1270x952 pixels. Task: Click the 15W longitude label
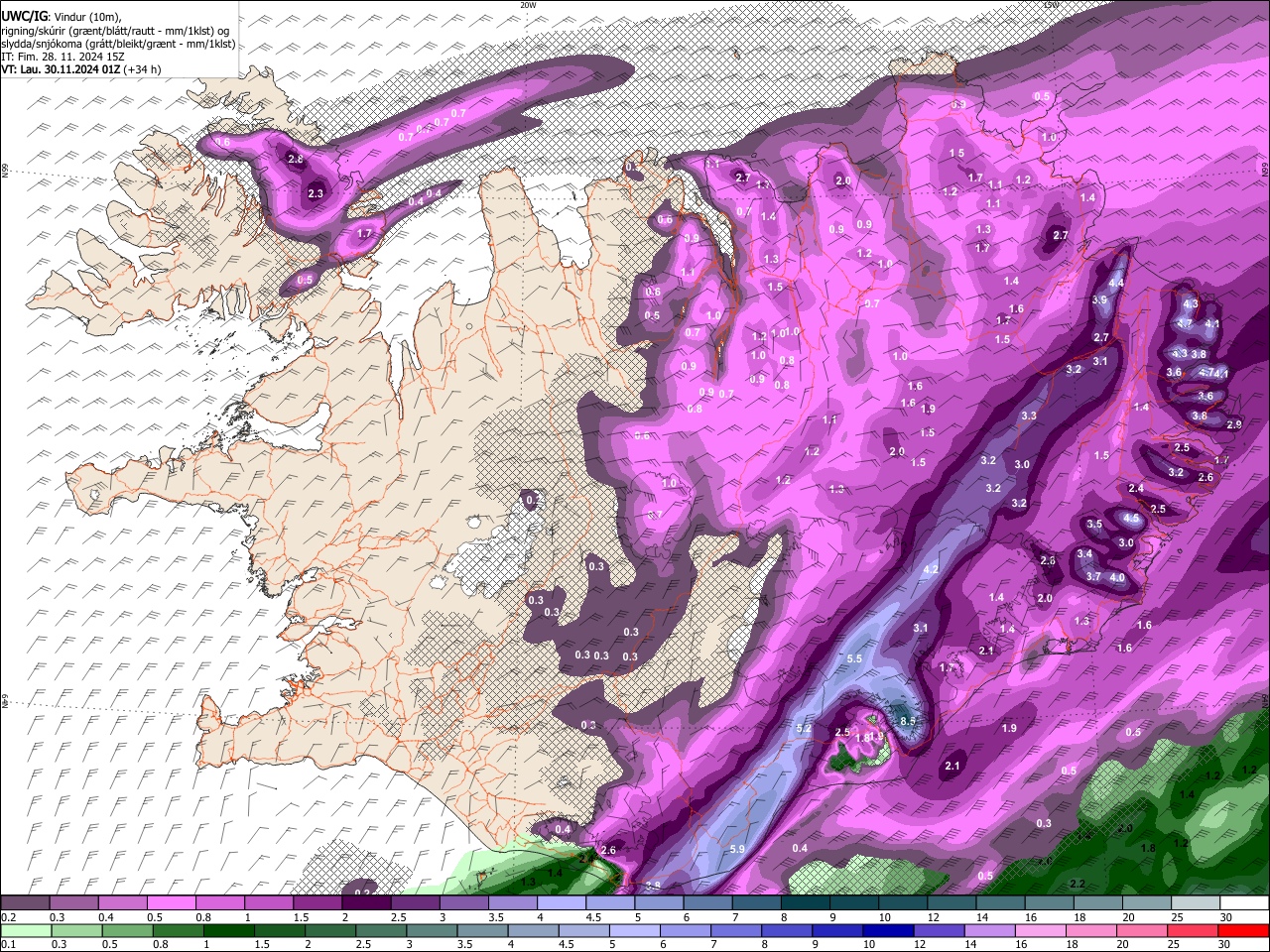coord(1051,5)
